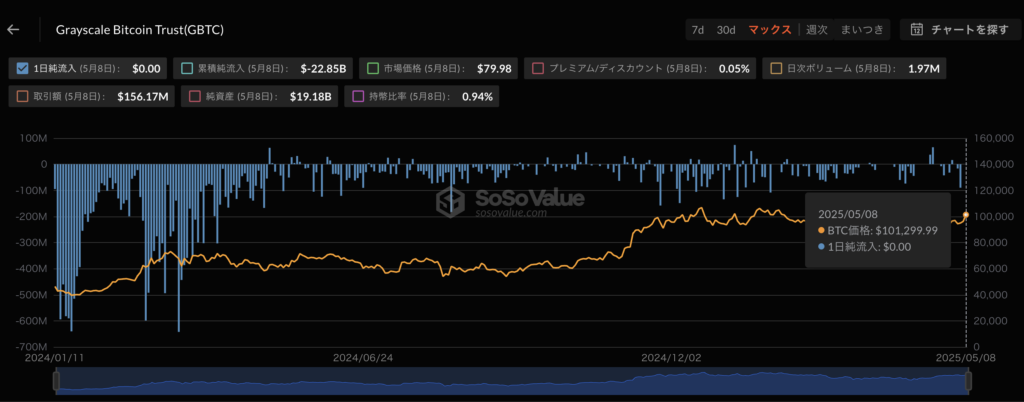Click the back arrow icon

coord(13,30)
